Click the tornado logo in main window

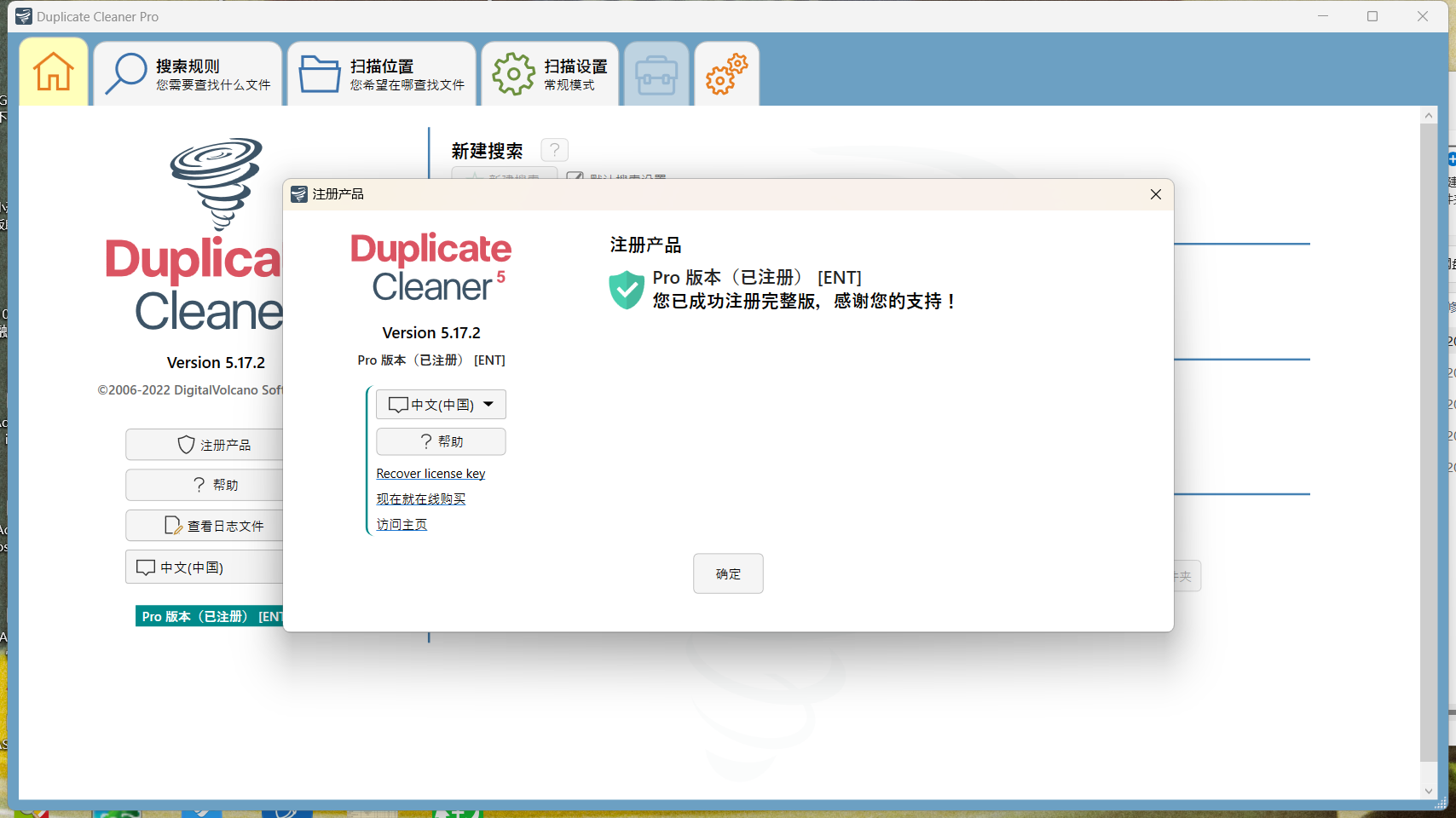pyautogui.click(x=217, y=184)
